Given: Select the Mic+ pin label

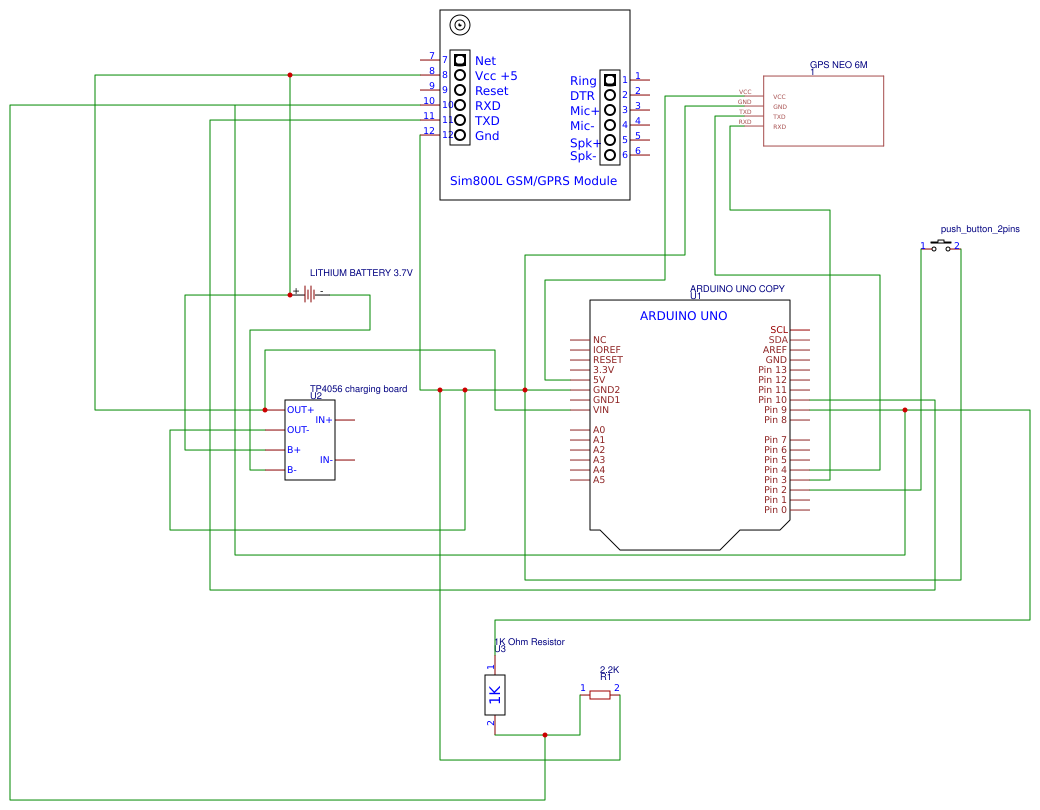Looking at the screenshot, I should 584,111.
